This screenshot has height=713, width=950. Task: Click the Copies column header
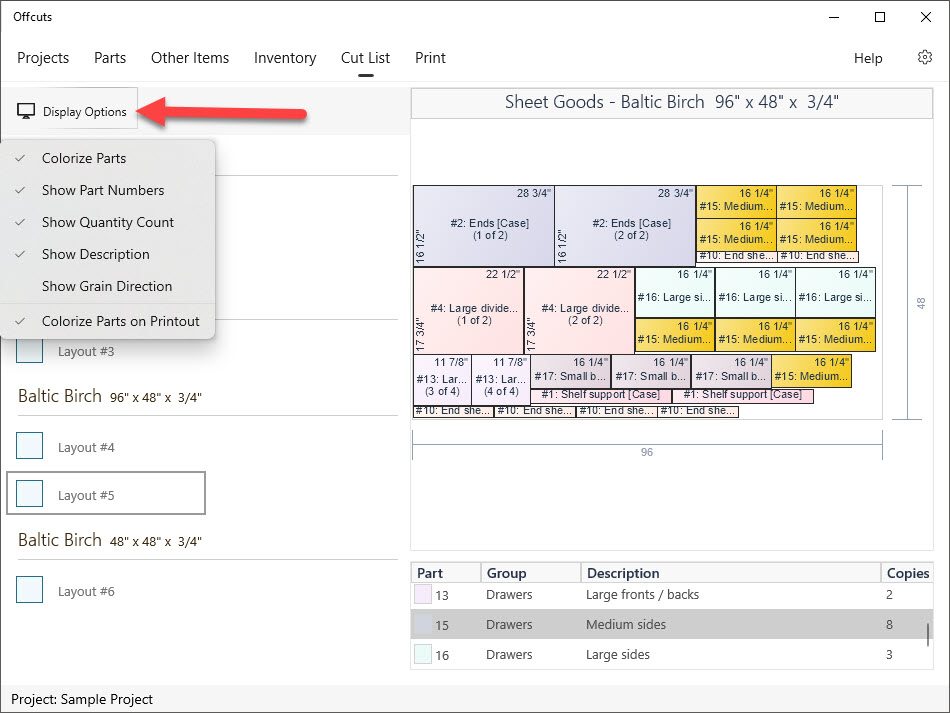click(907, 573)
